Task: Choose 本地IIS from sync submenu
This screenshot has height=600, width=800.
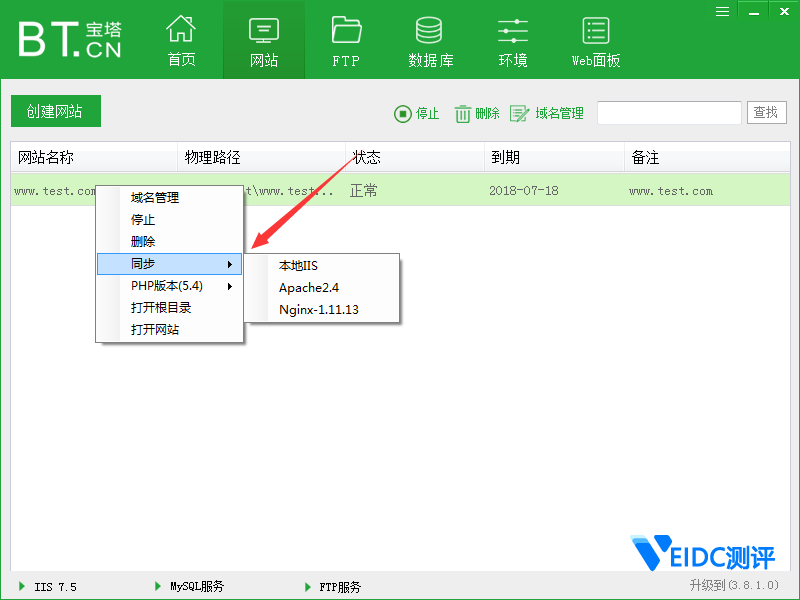Action: 298,266
